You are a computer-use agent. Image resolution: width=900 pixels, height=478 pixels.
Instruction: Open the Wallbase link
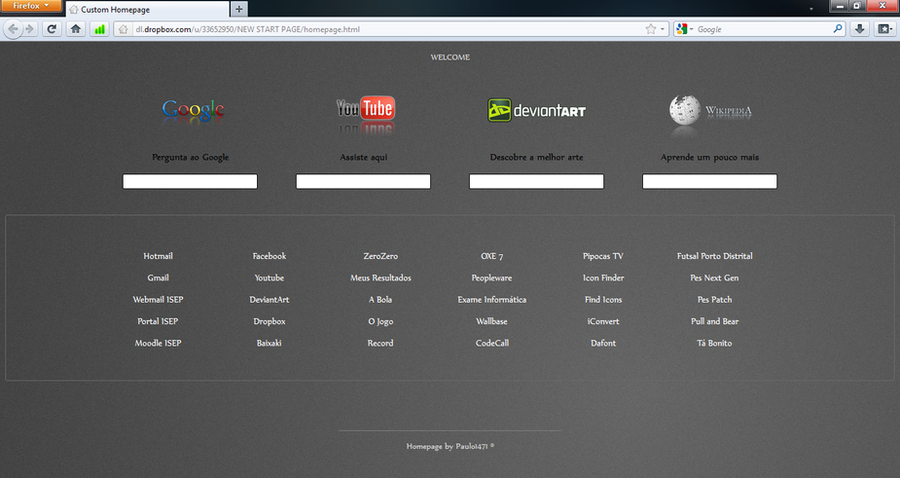pos(492,321)
